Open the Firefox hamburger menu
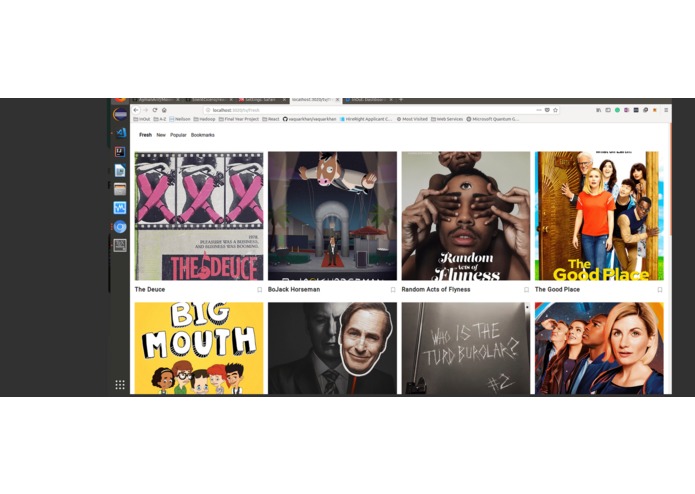695x494 pixels. [666, 110]
